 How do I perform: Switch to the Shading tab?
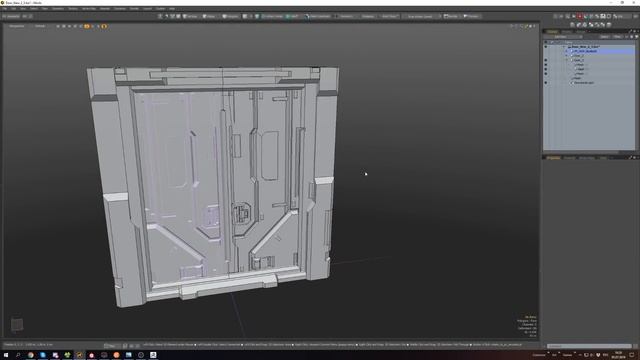567,31
